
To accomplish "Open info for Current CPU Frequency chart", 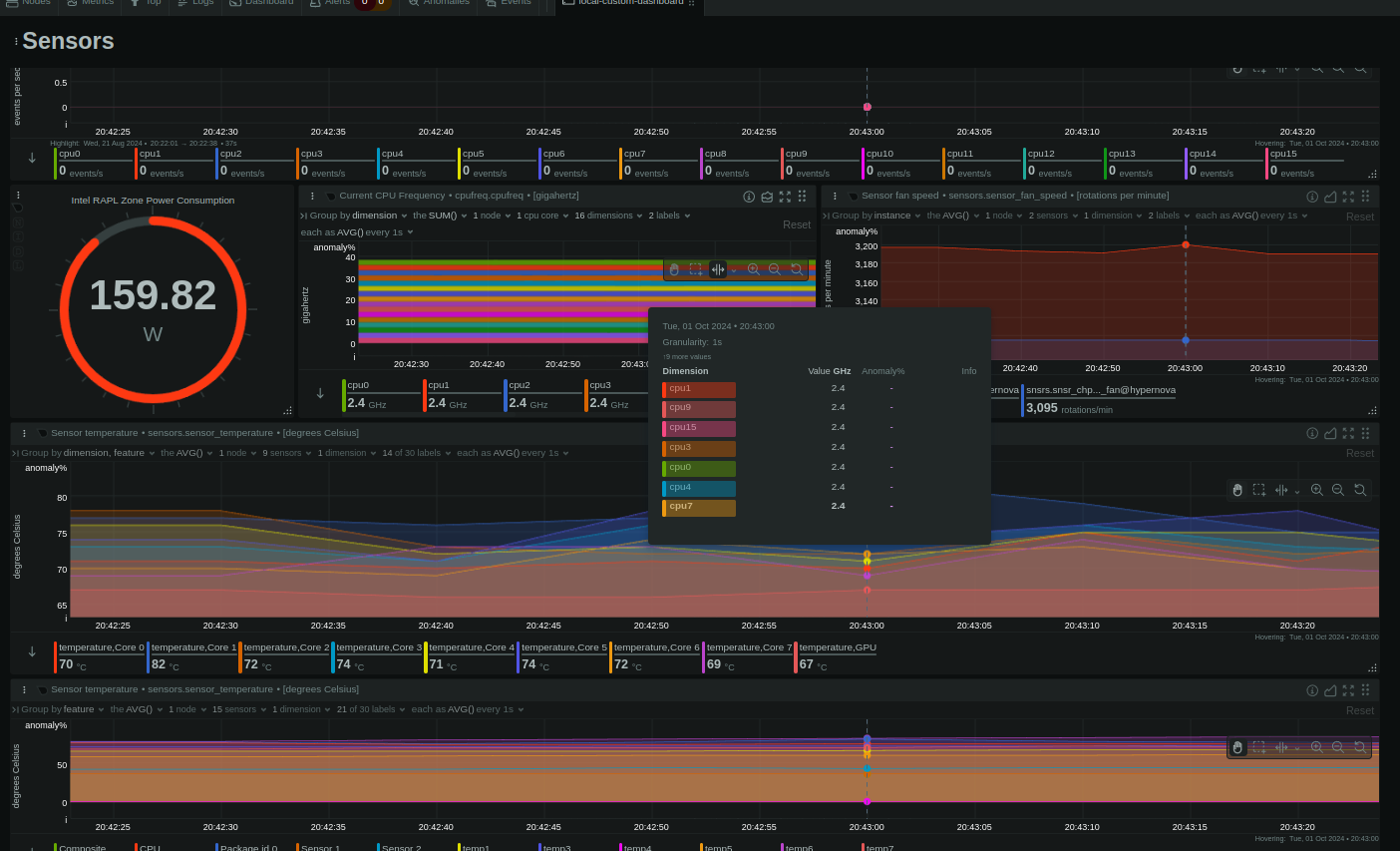I will tap(749, 197).
